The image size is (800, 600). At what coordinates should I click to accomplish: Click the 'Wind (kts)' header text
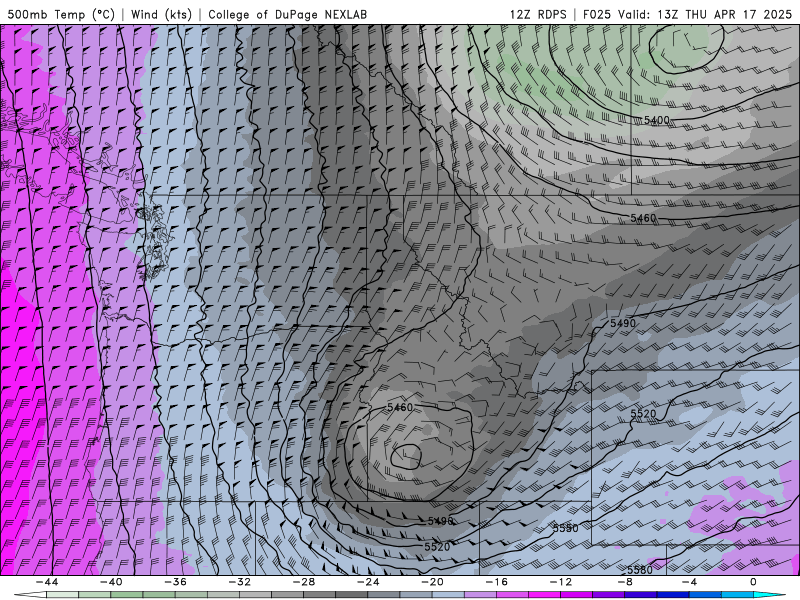161,14
